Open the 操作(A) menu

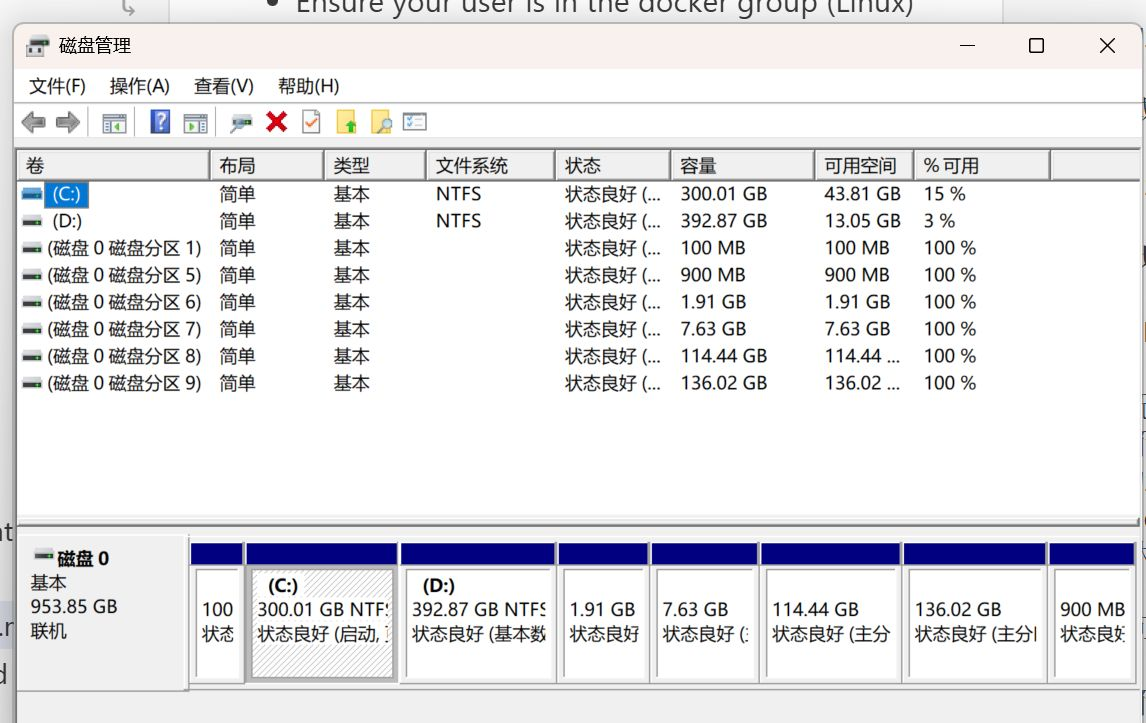click(140, 86)
